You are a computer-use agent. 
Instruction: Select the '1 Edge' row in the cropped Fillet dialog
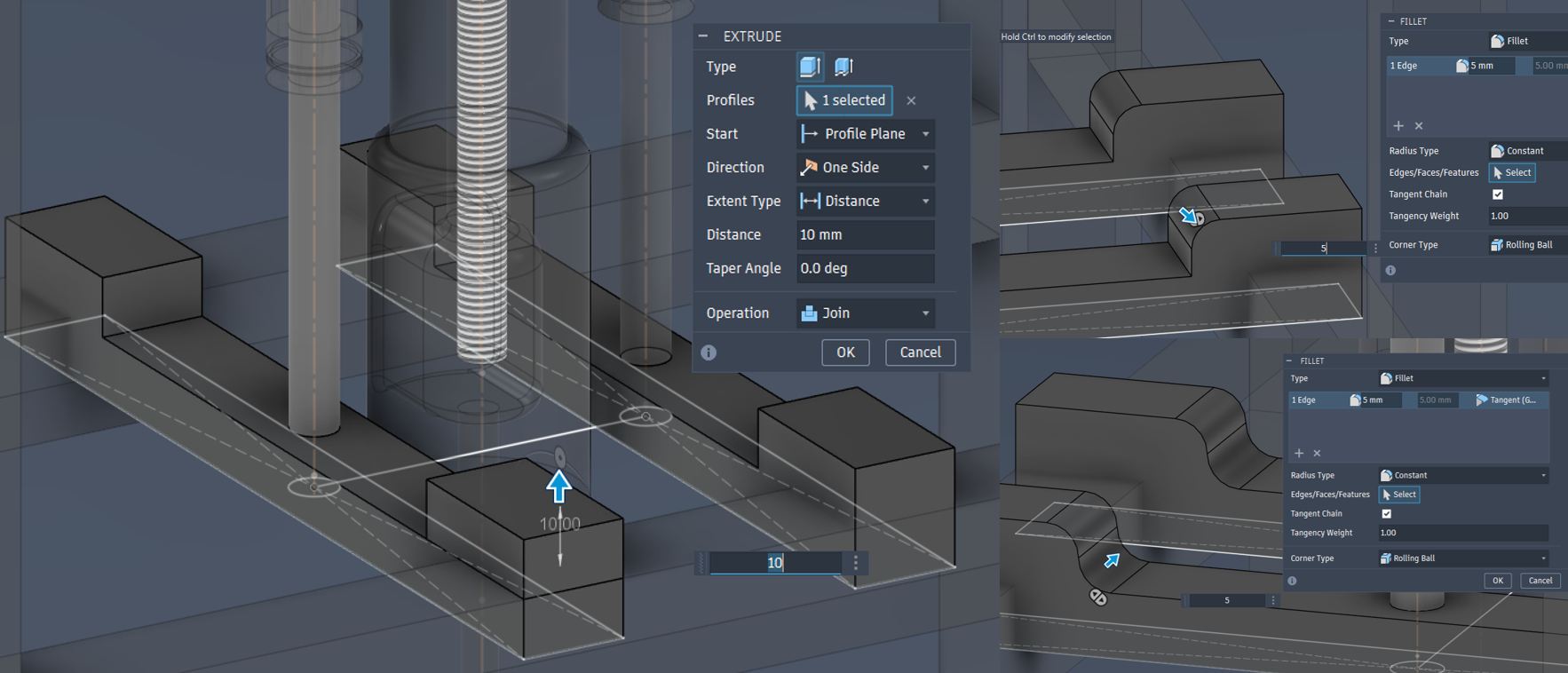pos(1477,66)
